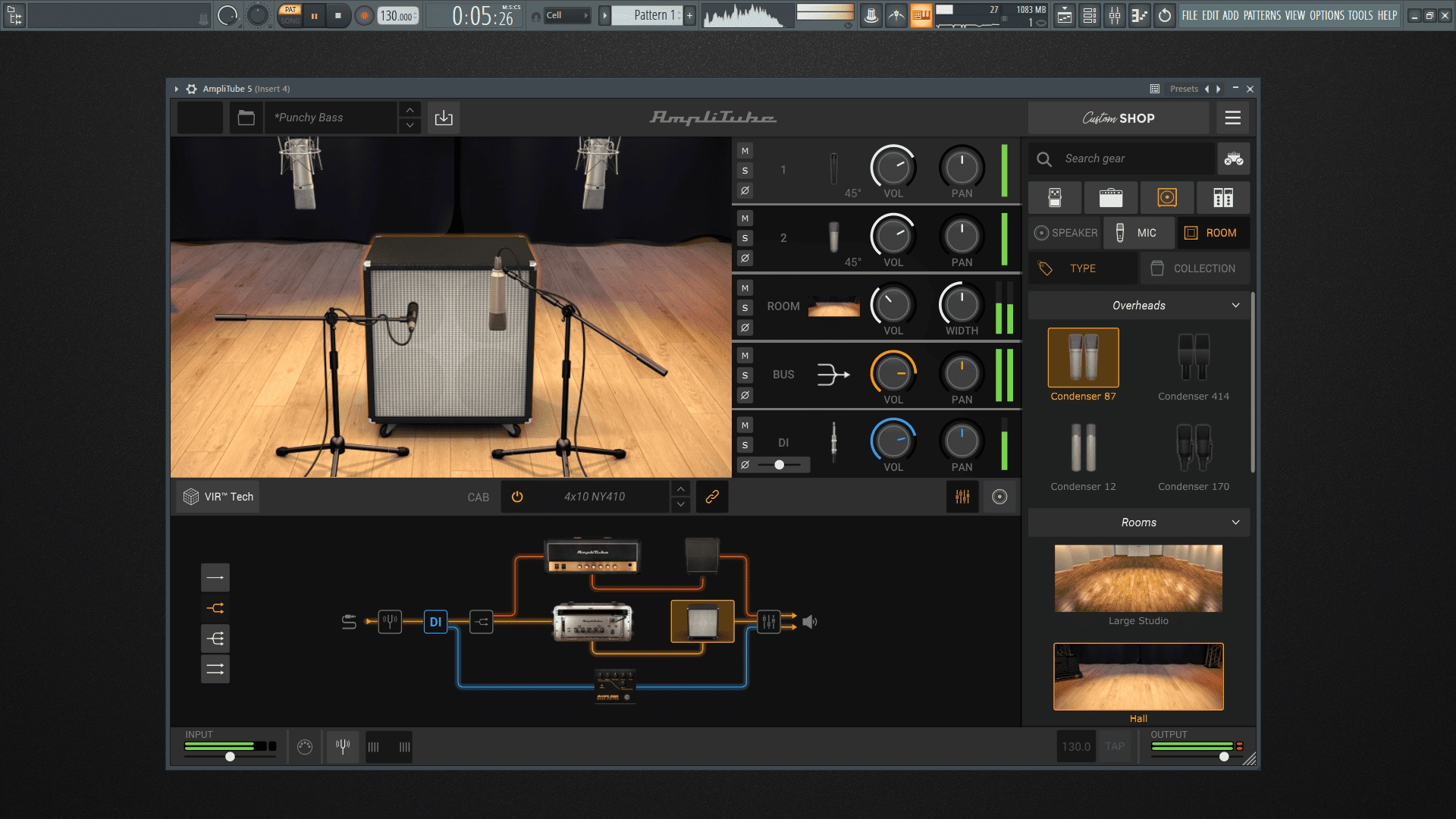The height and width of the screenshot is (819, 1456).
Task: Select the rack effects gear category icon
Action: (1223, 197)
